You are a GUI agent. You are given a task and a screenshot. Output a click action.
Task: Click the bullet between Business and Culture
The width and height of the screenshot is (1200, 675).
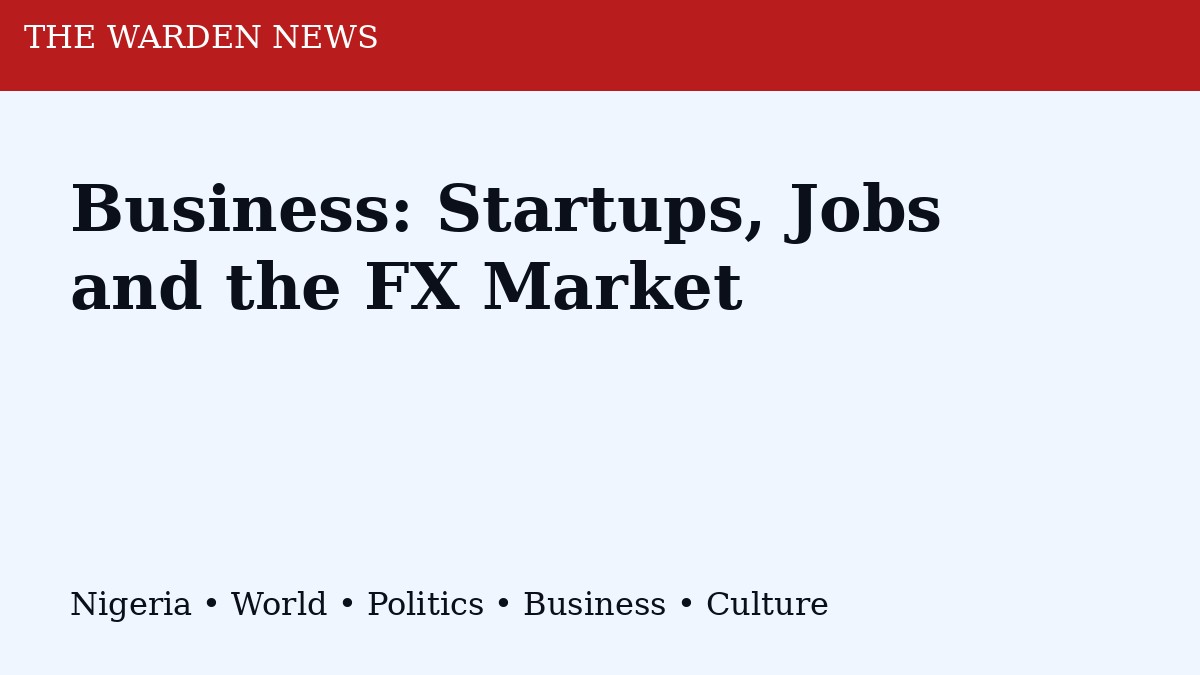(x=686, y=605)
